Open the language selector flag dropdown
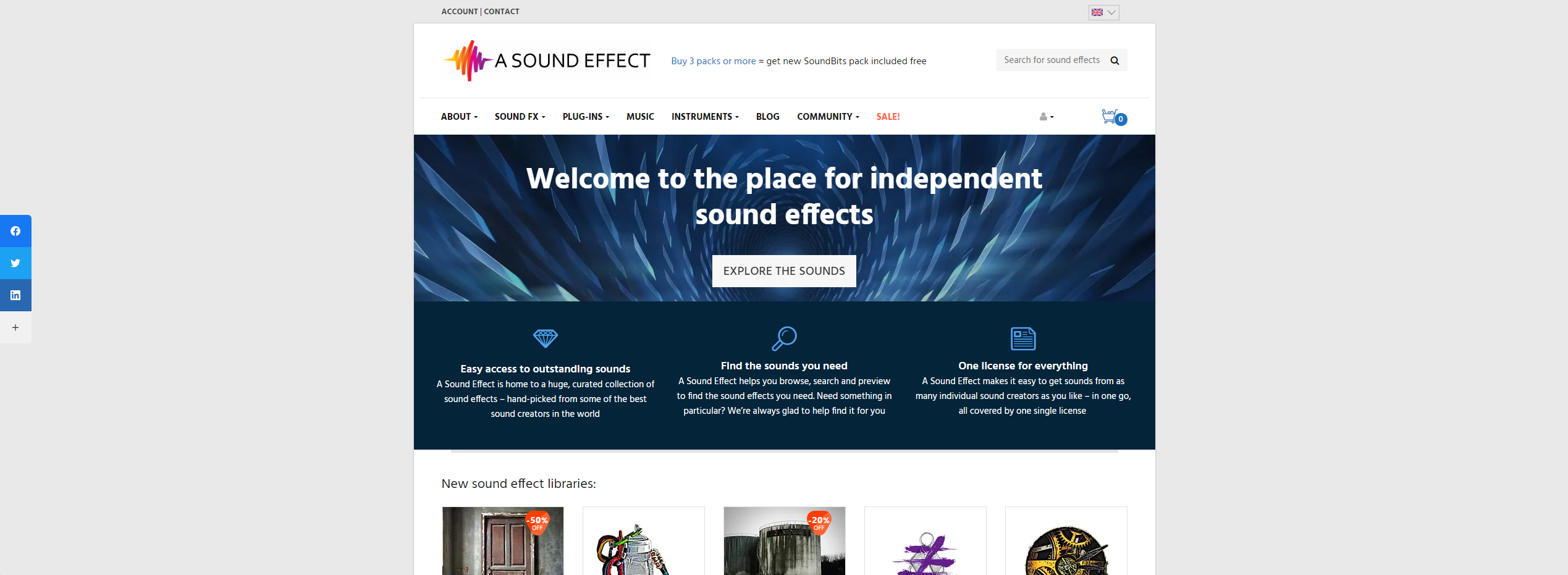Image resolution: width=1568 pixels, height=575 pixels. 1103,12
